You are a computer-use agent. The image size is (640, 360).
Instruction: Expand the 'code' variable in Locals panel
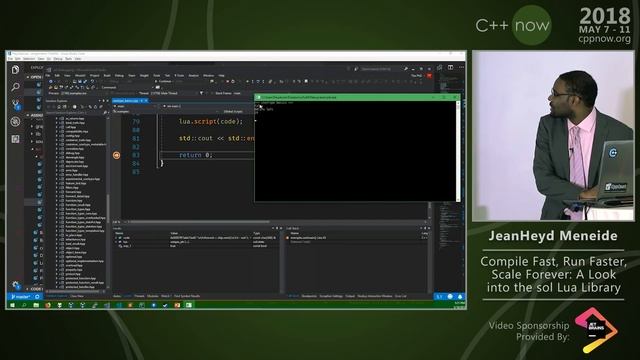coord(116,238)
